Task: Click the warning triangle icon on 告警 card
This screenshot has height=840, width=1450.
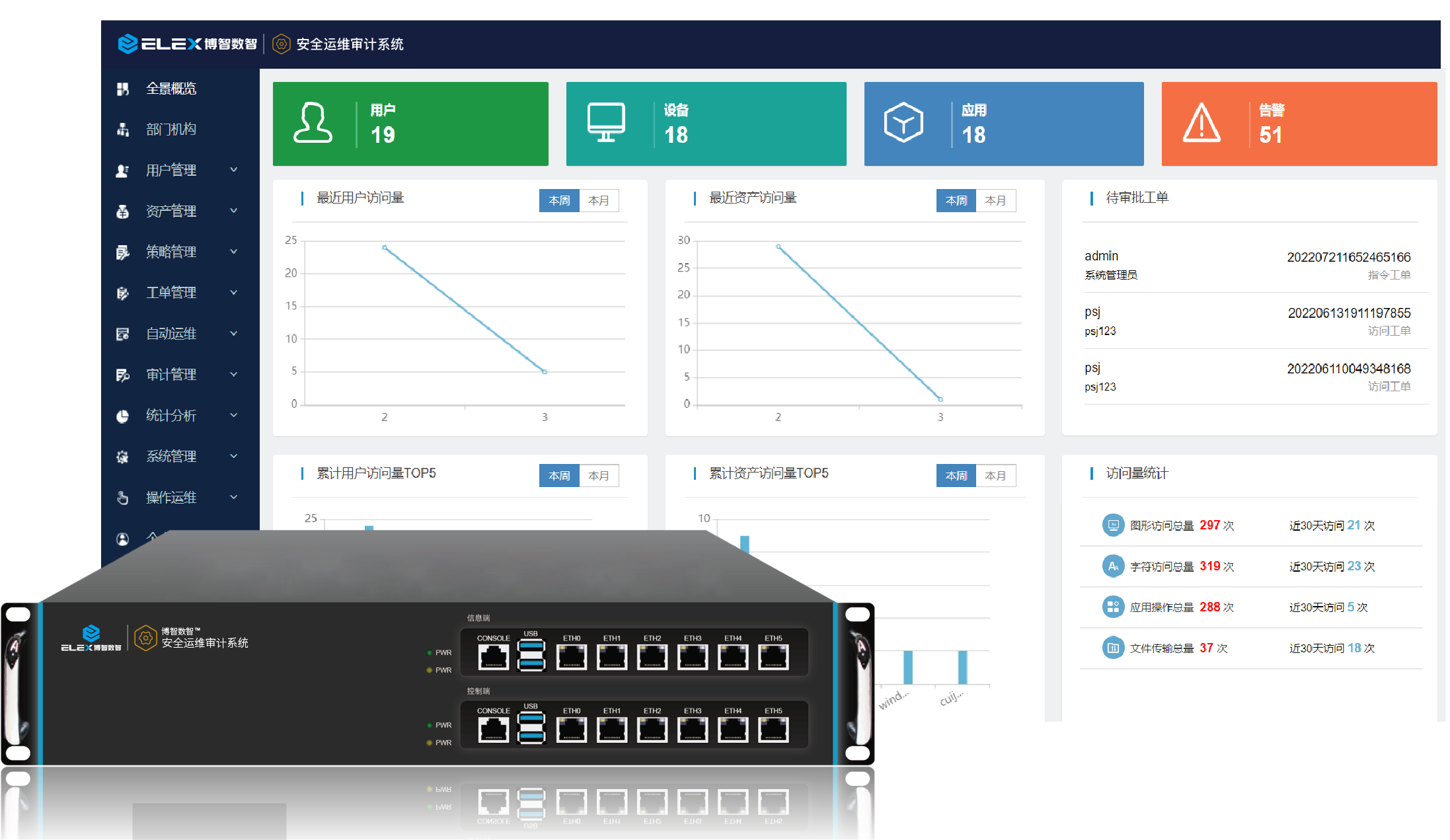Action: click(x=1201, y=123)
